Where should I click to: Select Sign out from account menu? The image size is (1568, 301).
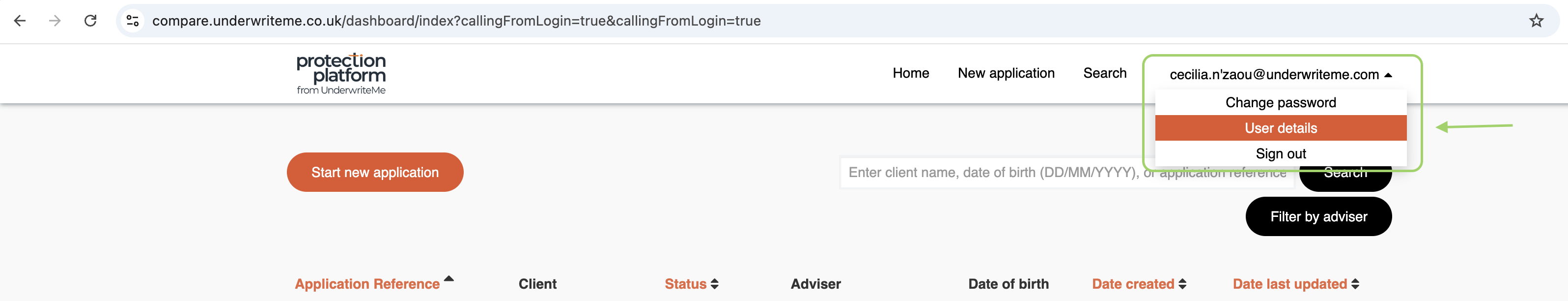tap(1281, 153)
